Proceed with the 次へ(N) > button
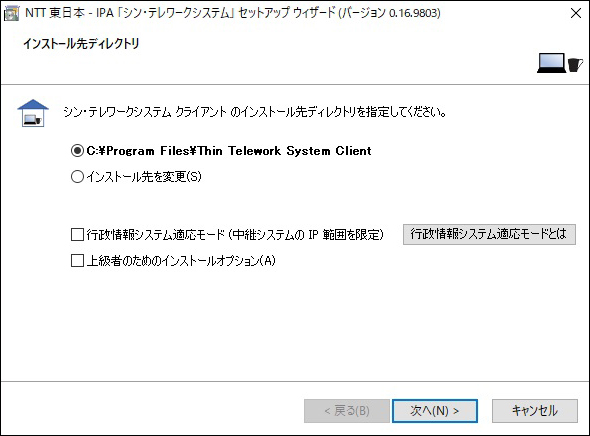This screenshot has width=590, height=436. [435, 411]
